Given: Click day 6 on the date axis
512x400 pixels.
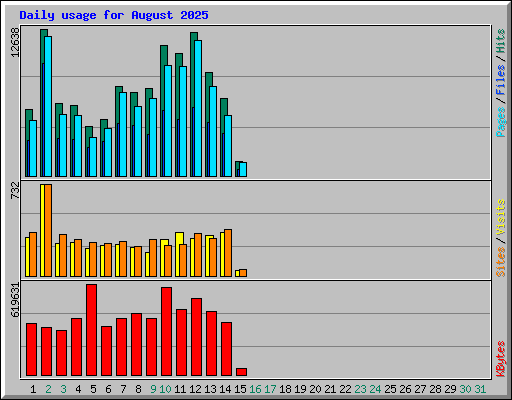Looking at the screenshot, I should (108, 389).
